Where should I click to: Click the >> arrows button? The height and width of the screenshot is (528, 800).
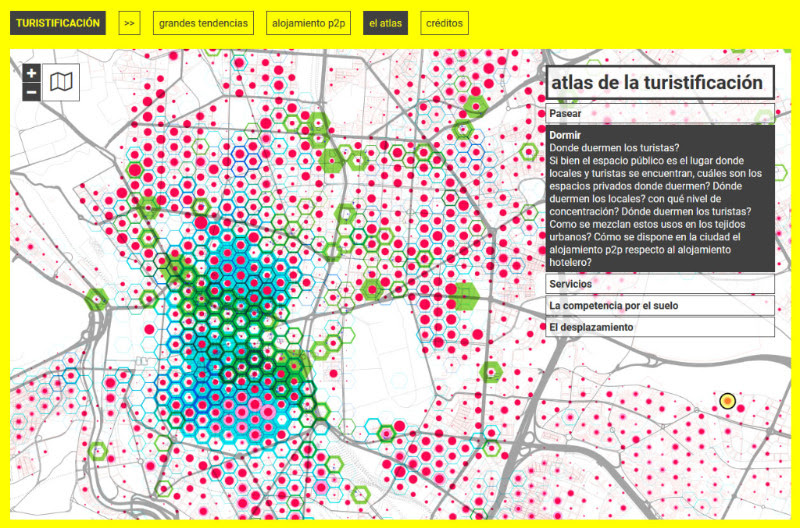pos(129,23)
